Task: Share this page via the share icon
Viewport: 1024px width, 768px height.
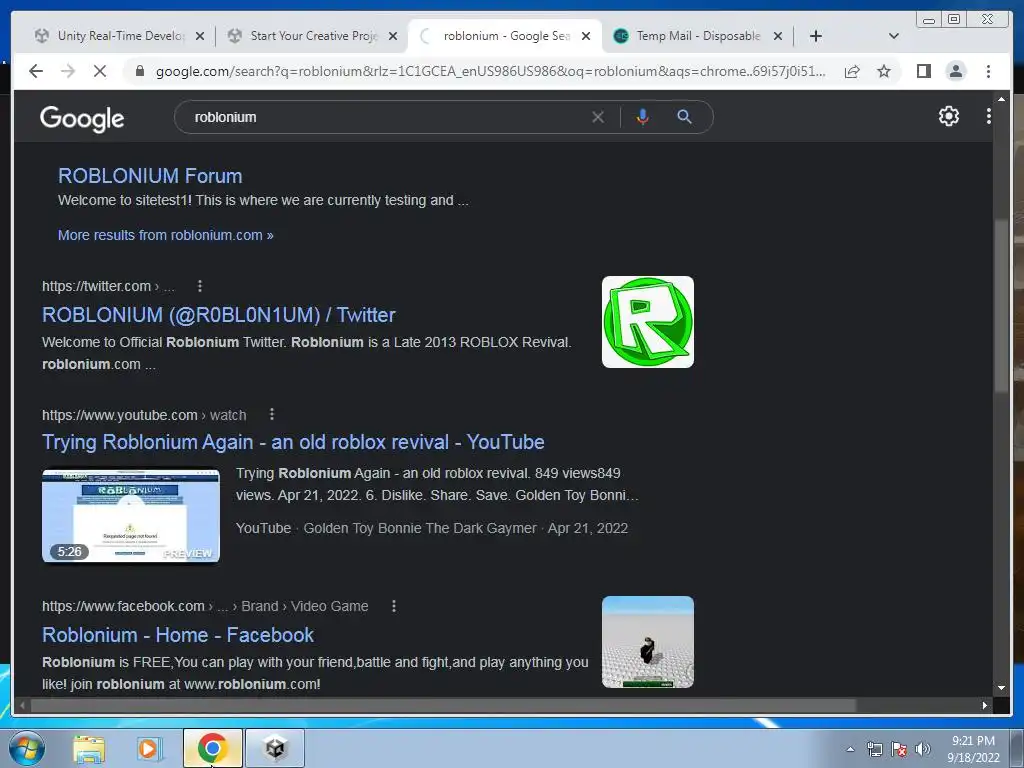Action: pyautogui.click(x=852, y=71)
